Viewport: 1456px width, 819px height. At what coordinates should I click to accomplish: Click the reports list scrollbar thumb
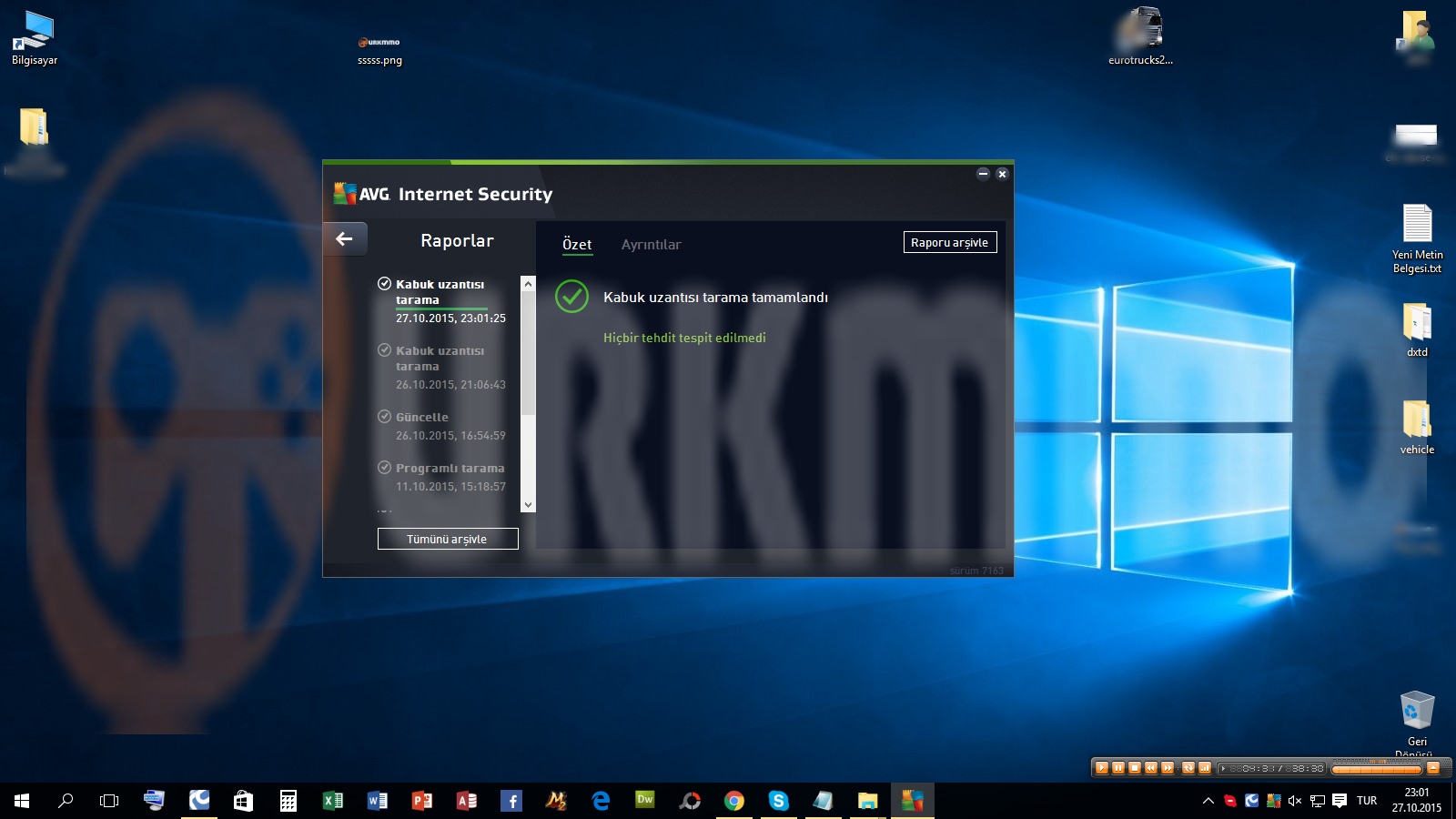click(528, 355)
